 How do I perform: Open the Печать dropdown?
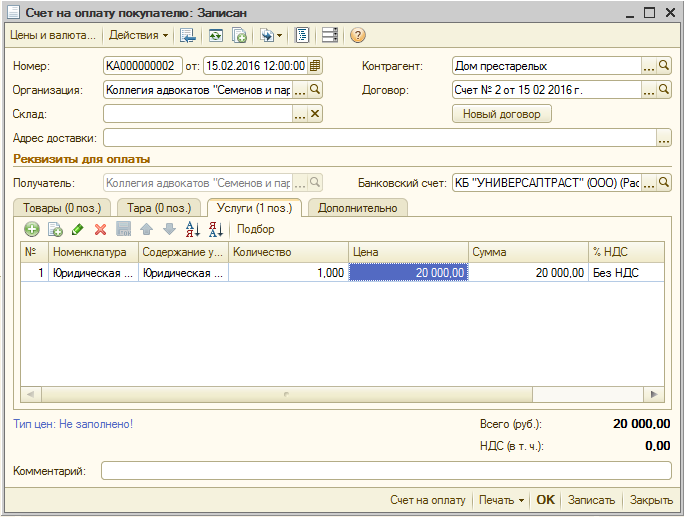point(501,500)
